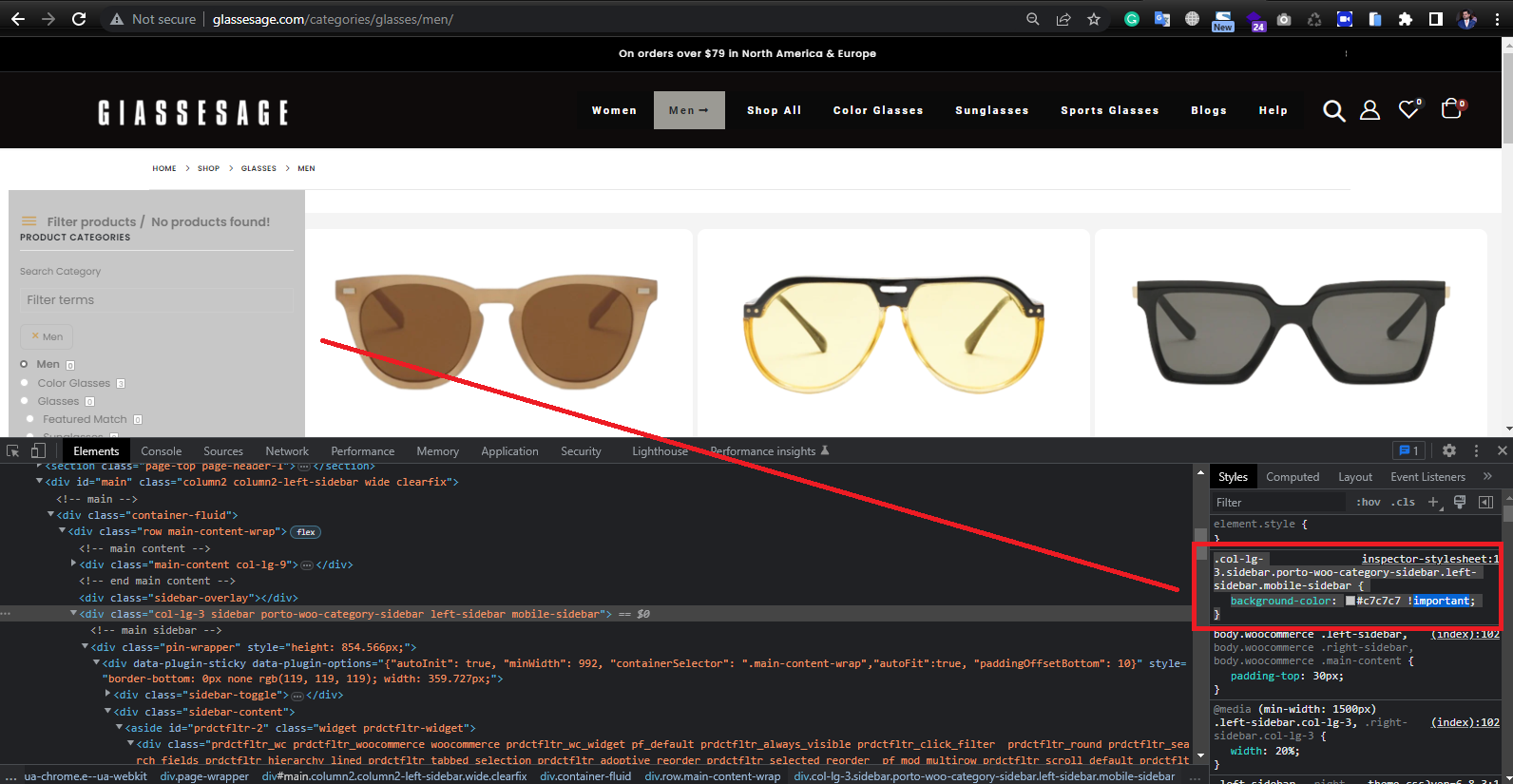Select the Men category radio button

24,364
